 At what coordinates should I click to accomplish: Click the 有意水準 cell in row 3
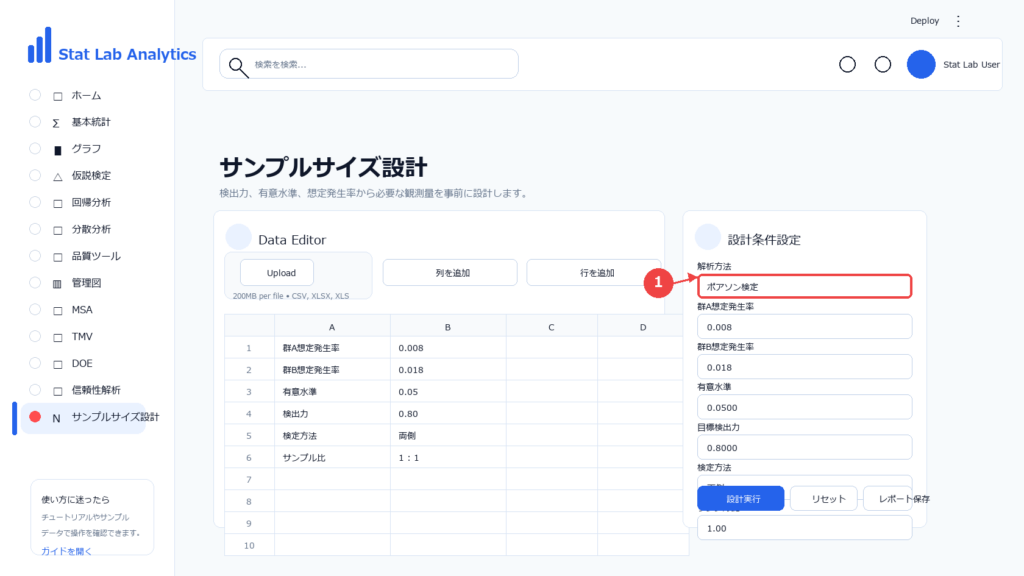point(332,392)
